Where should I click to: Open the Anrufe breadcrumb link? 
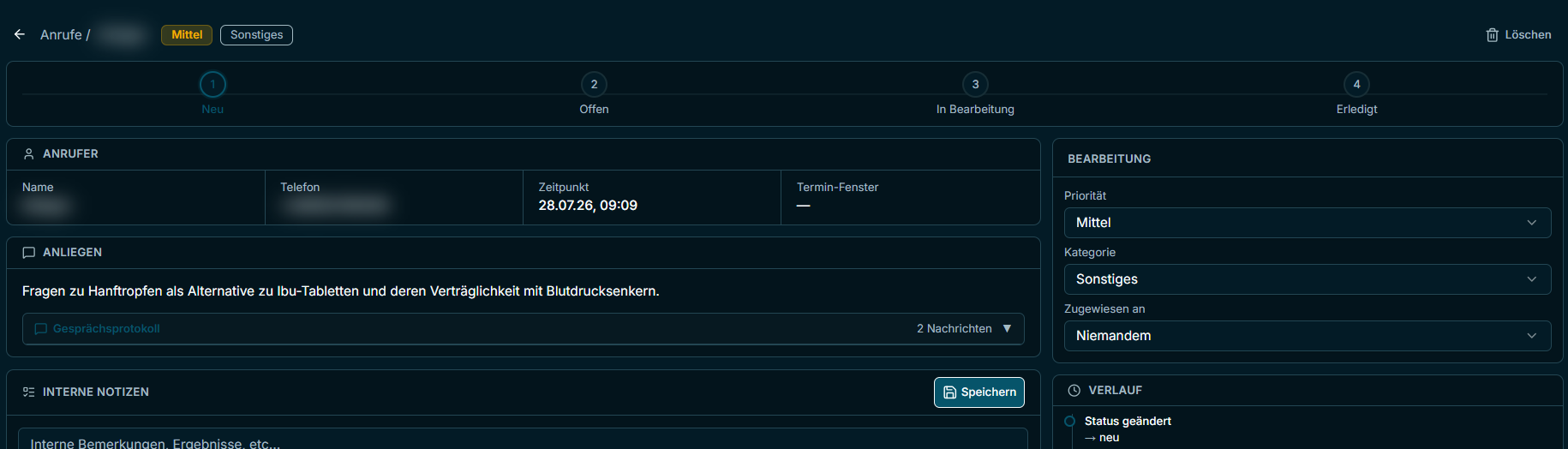click(61, 35)
